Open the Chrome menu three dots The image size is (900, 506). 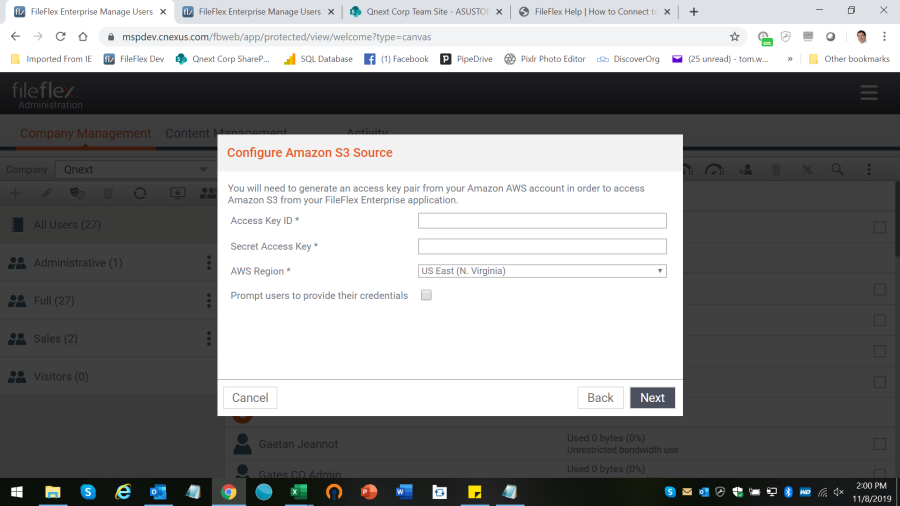[x=885, y=37]
